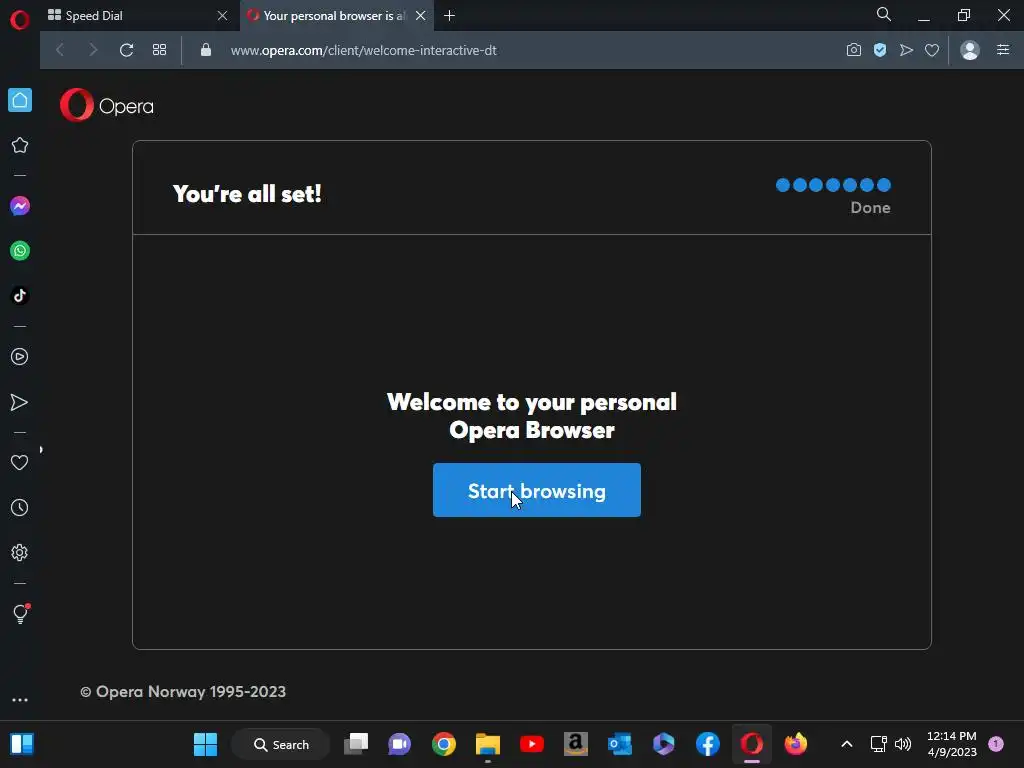This screenshot has width=1024, height=768.
Task: Go to sidebar Home icon
Action: (20, 100)
